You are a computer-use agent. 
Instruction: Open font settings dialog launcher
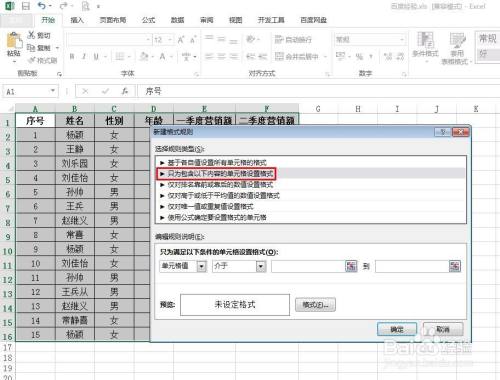pos(196,74)
